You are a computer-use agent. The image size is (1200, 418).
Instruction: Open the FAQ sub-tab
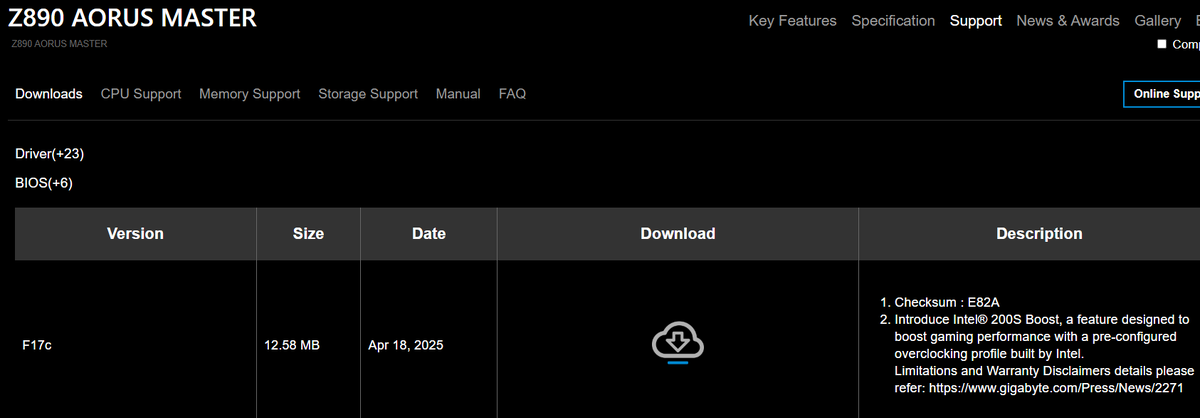pos(512,94)
